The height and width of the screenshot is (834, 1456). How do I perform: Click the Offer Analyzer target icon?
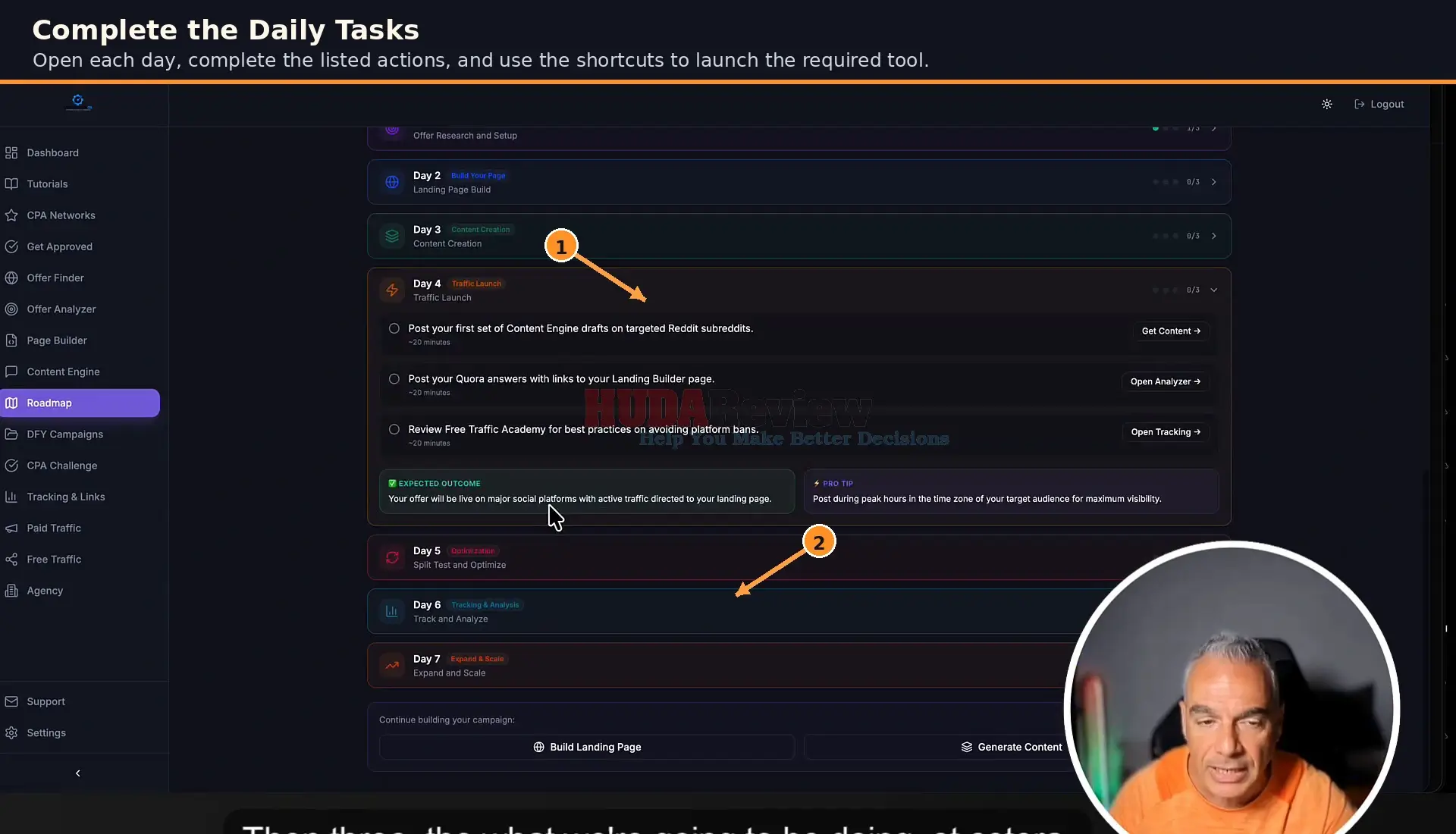[x=11, y=309]
